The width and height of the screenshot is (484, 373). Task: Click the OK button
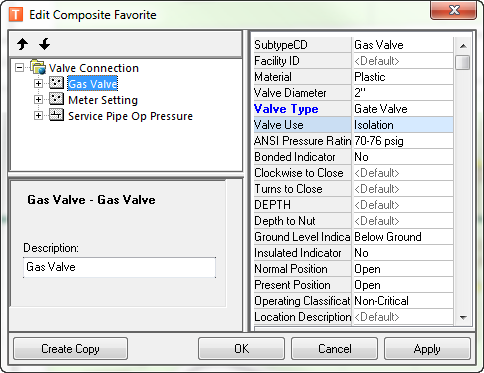coord(241,349)
